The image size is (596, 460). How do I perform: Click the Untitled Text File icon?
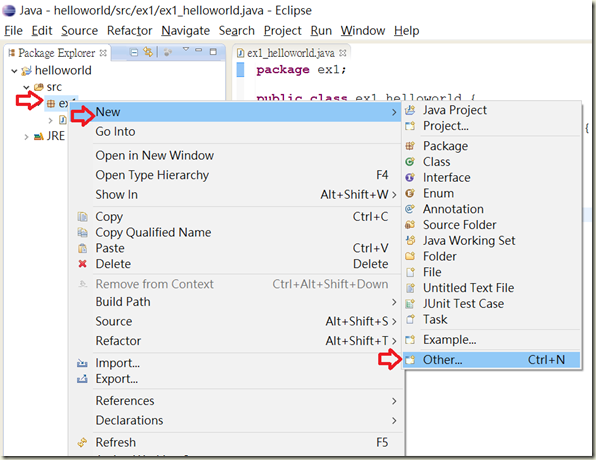point(410,288)
